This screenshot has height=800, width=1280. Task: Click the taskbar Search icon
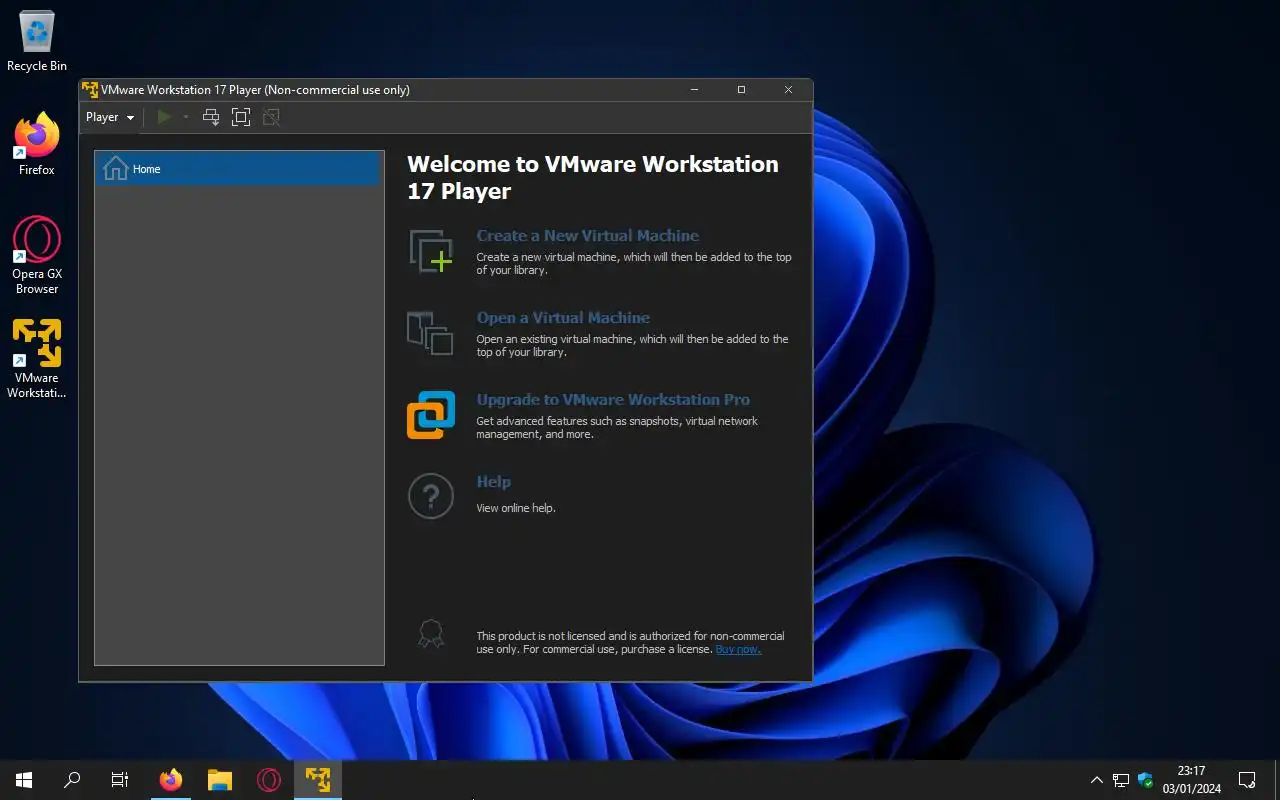pyautogui.click(x=72, y=780)
